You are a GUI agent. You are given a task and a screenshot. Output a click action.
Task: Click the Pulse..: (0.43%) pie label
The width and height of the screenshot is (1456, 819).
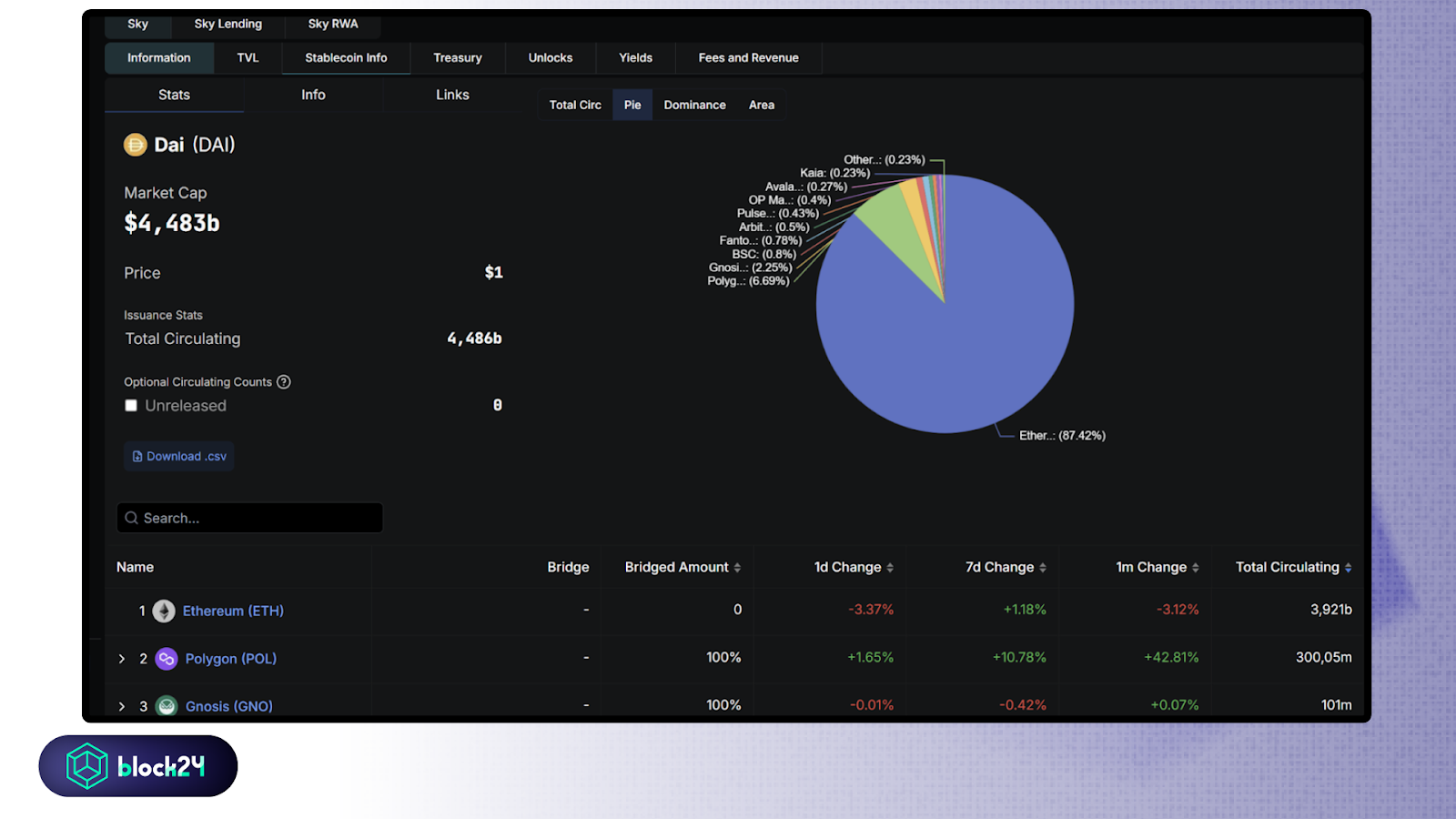click(x=778, y=213)
